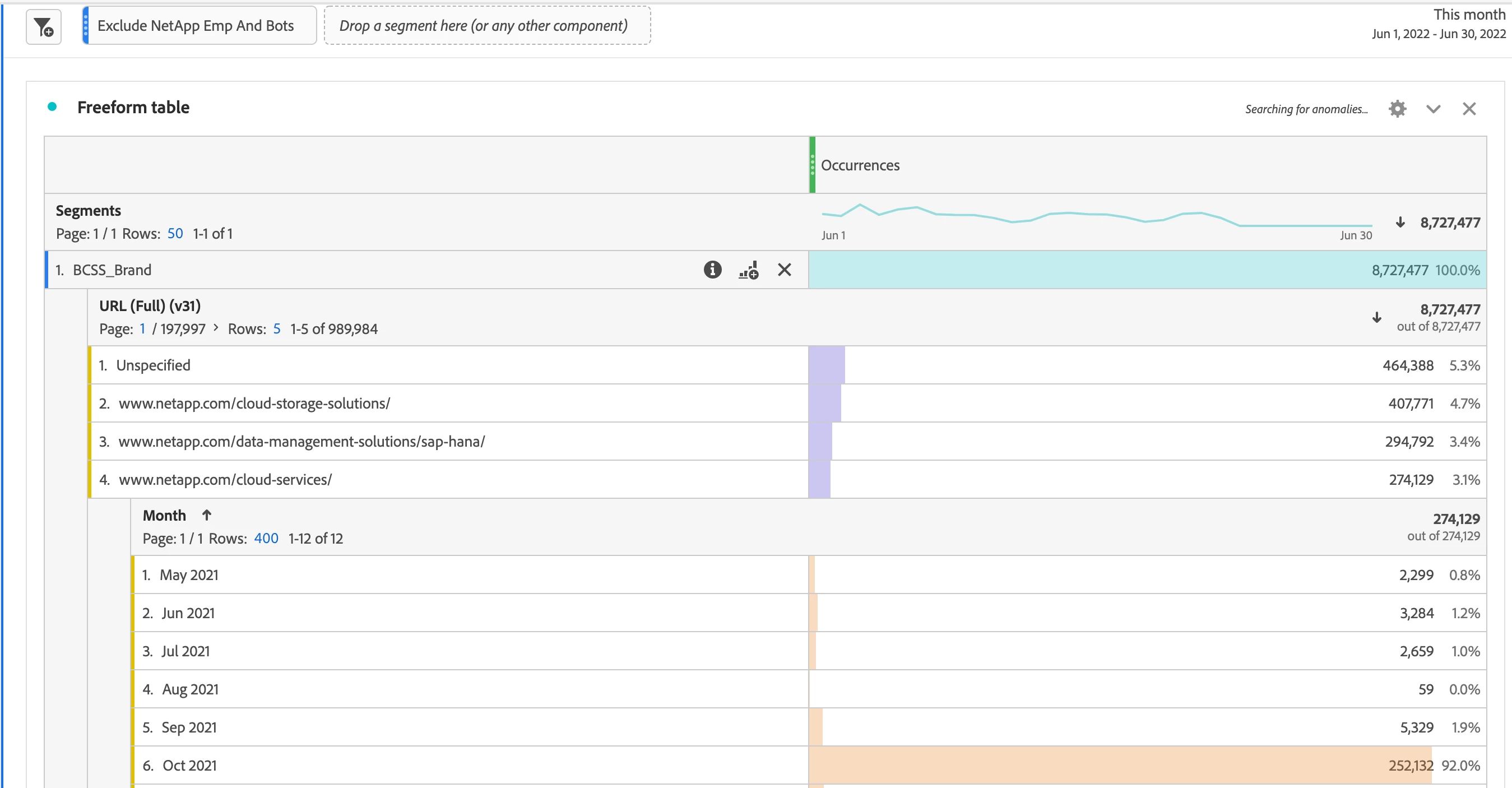Select the Oct 2021 month row

pyautogui.click(x=189, y=766)
